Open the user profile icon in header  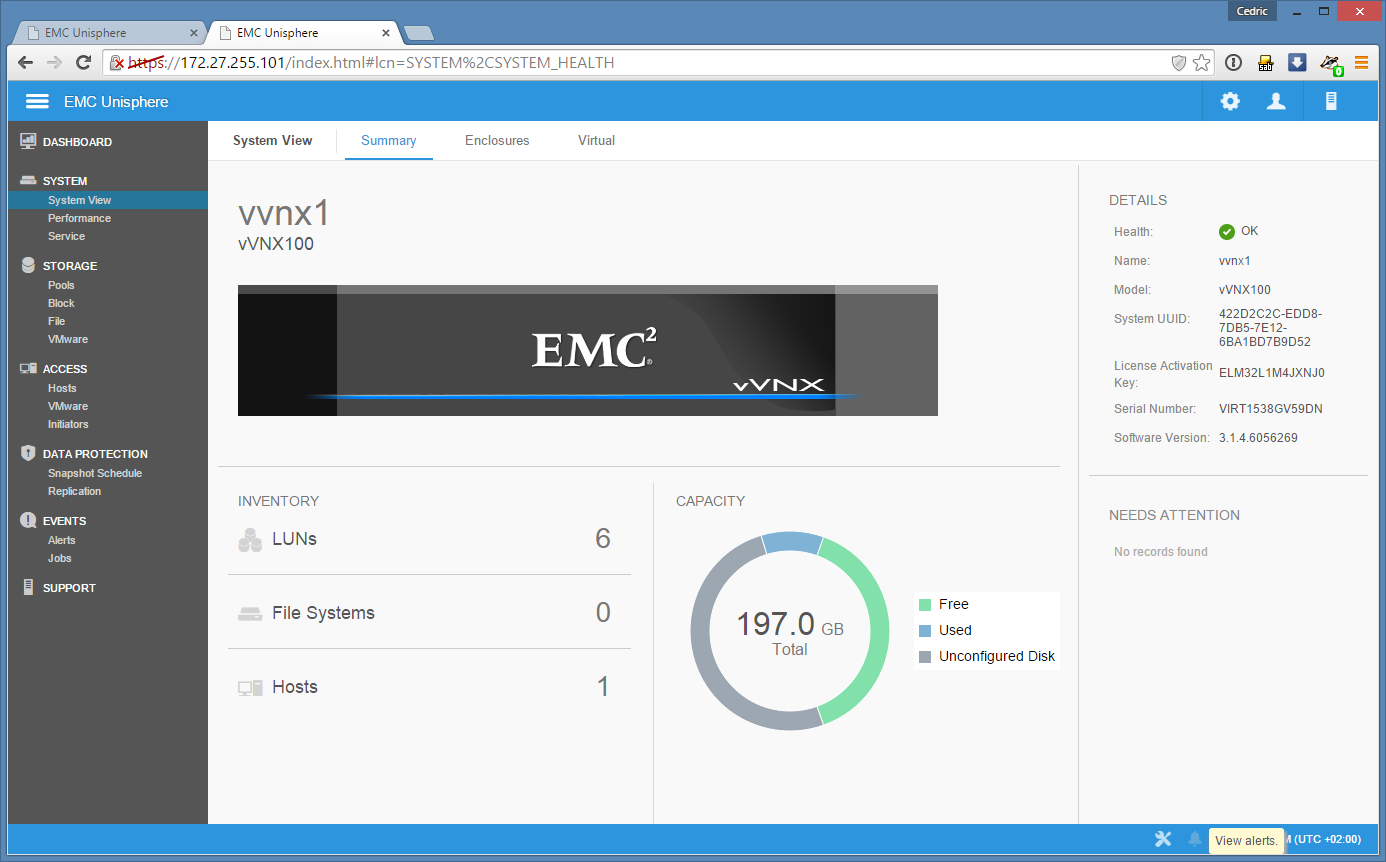coord(1276,101)
